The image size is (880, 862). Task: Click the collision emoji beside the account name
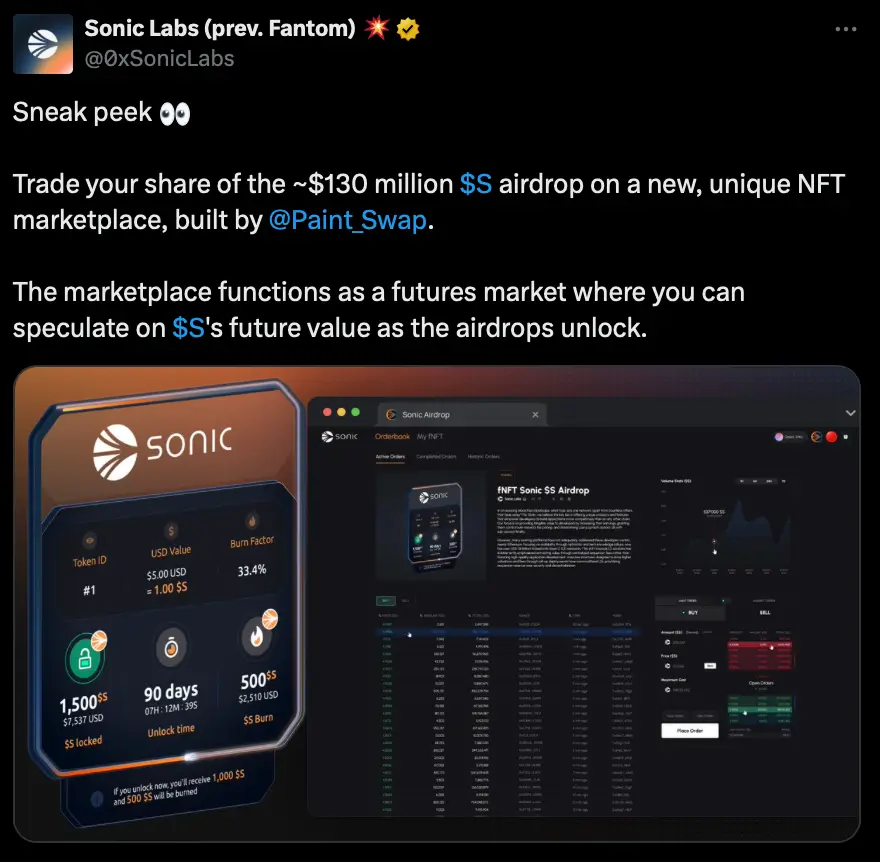pyautogui.click(x=377, y=28)
